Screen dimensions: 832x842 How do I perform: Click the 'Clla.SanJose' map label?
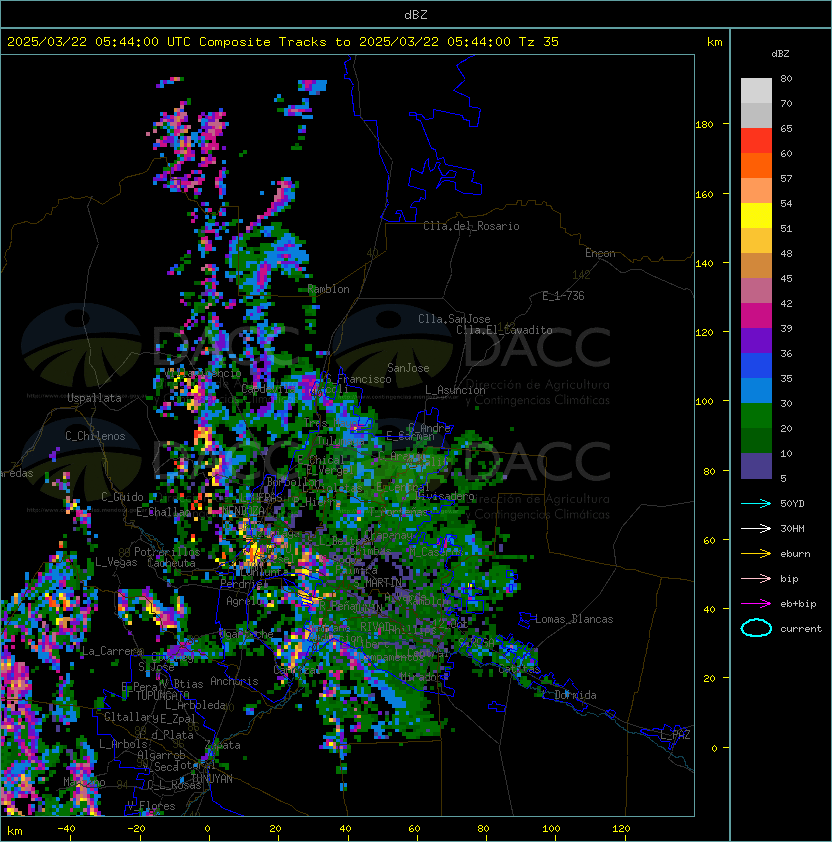tap(454, 319)
